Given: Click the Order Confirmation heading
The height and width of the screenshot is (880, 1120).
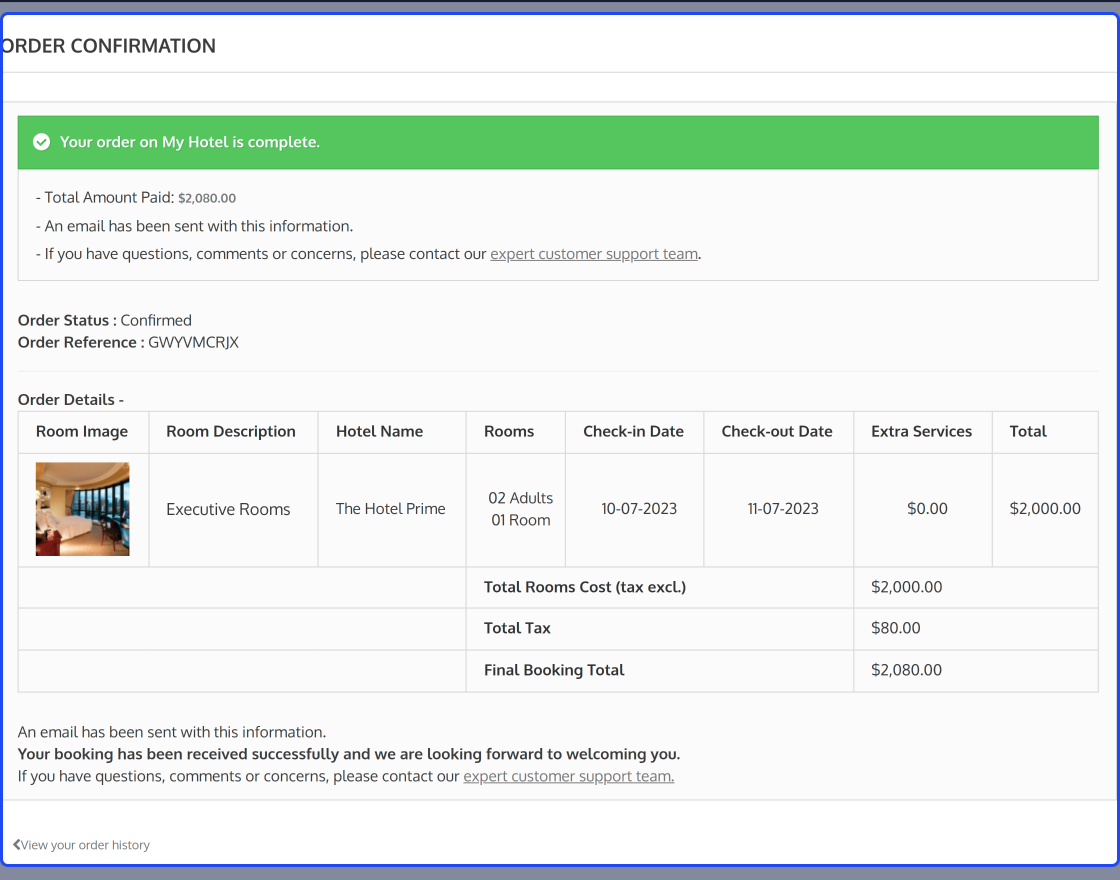Looking at the screenshot, I should 108,46.
